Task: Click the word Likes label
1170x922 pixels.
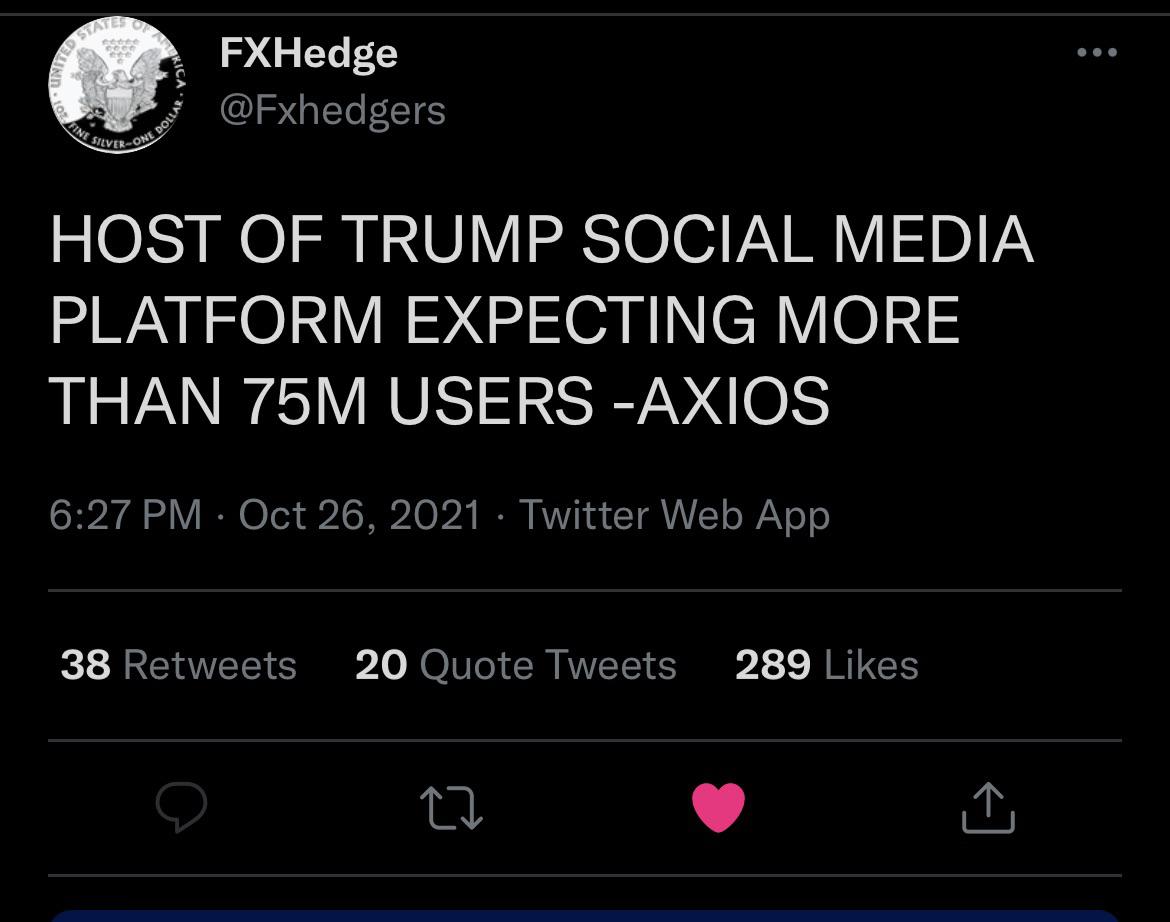Action: [x=872, y=665]
